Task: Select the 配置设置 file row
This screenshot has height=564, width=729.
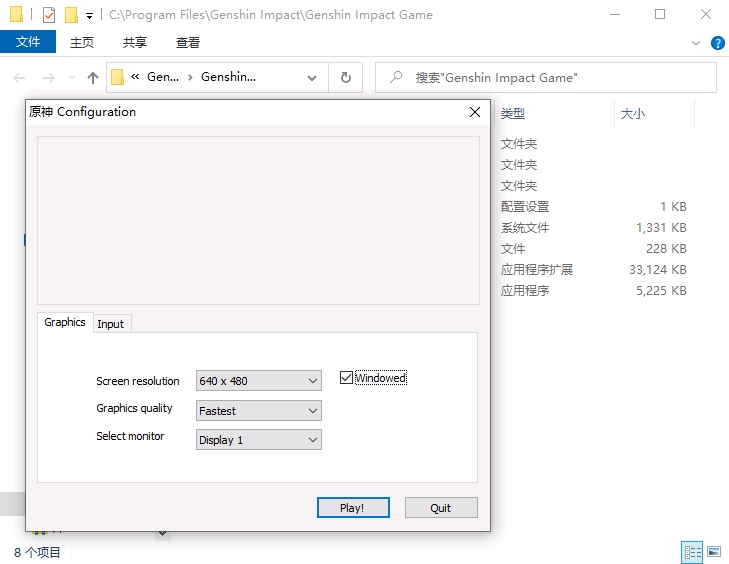Action: [593, 206]
